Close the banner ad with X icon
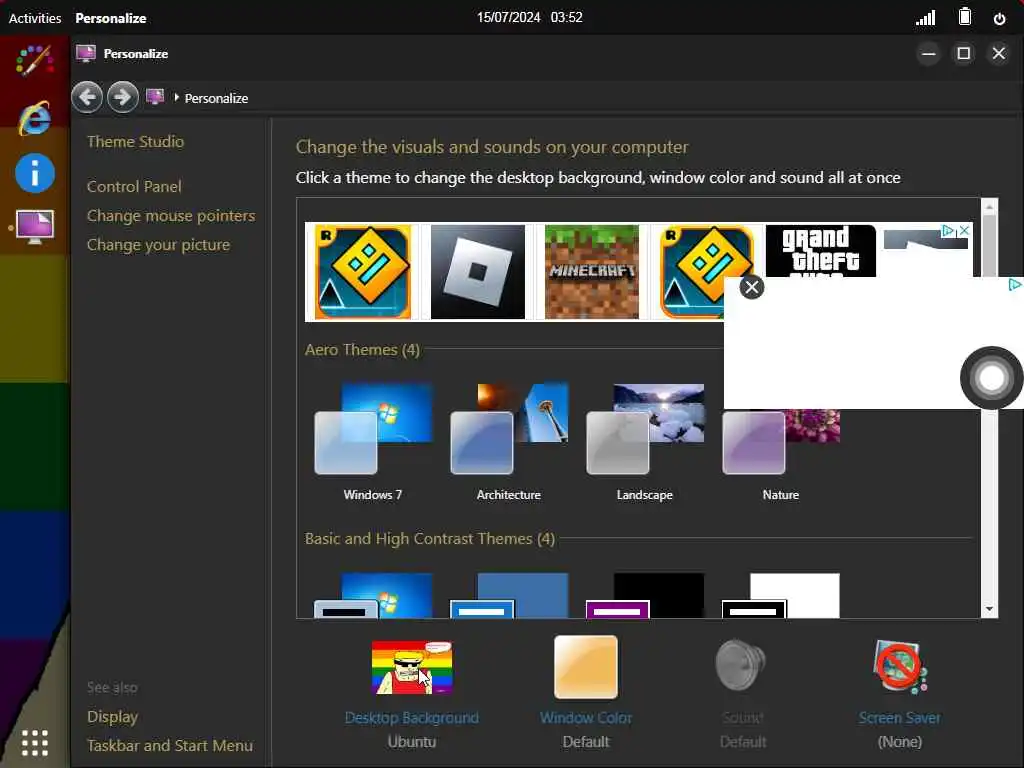 click(964, 231)
